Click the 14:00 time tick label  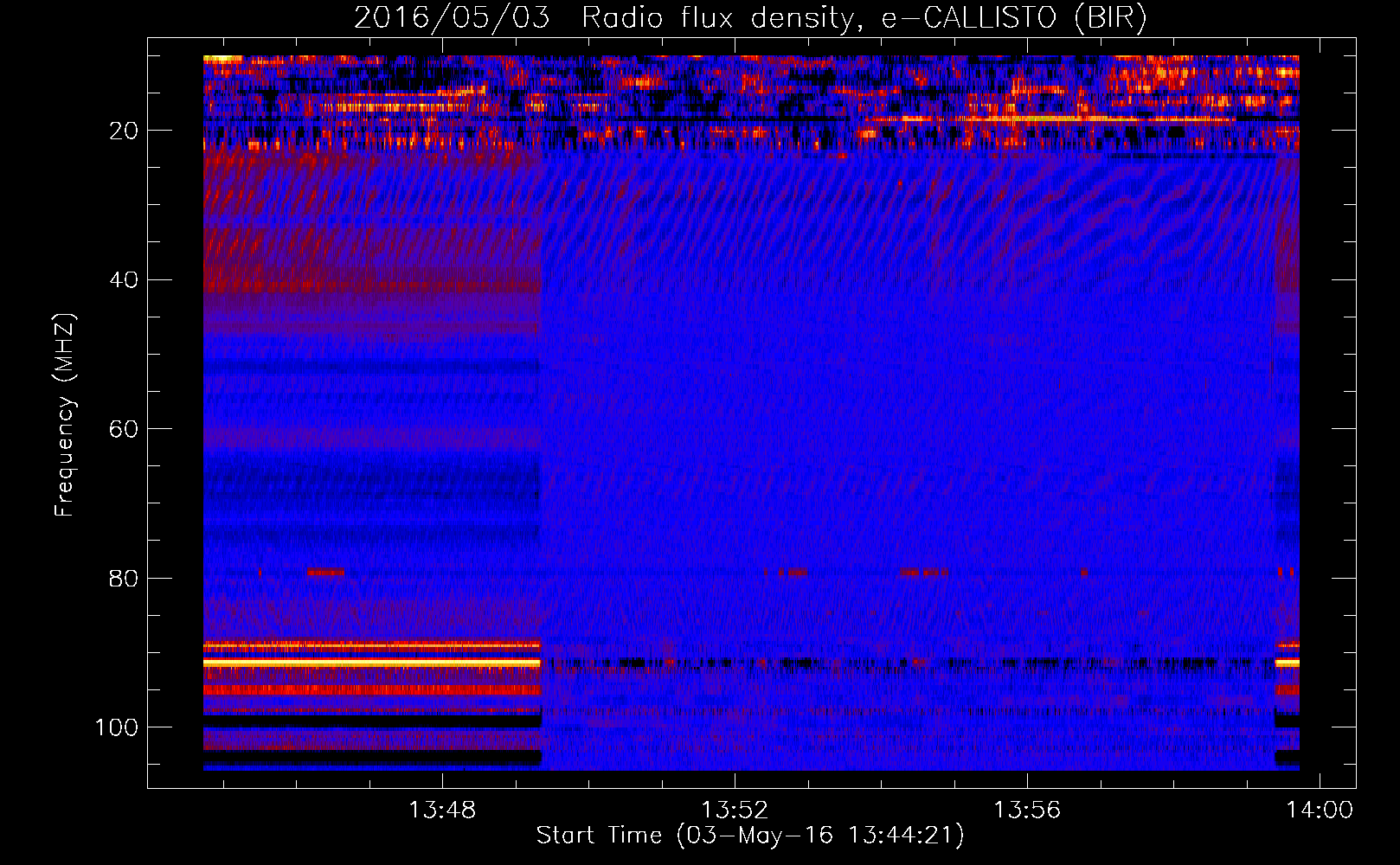(x=1320, y=811)
